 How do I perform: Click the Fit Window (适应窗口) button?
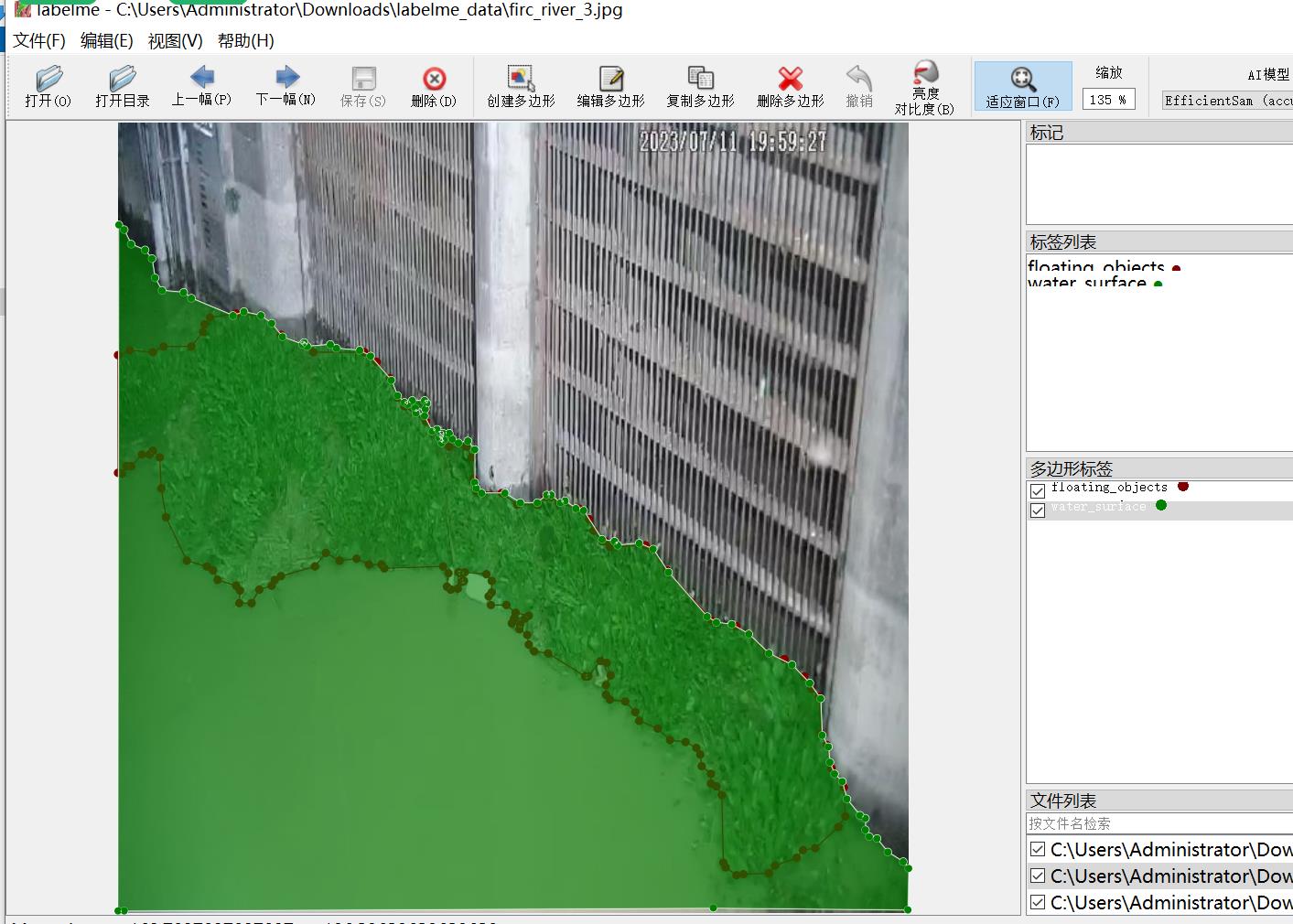tap(1022, 87)
